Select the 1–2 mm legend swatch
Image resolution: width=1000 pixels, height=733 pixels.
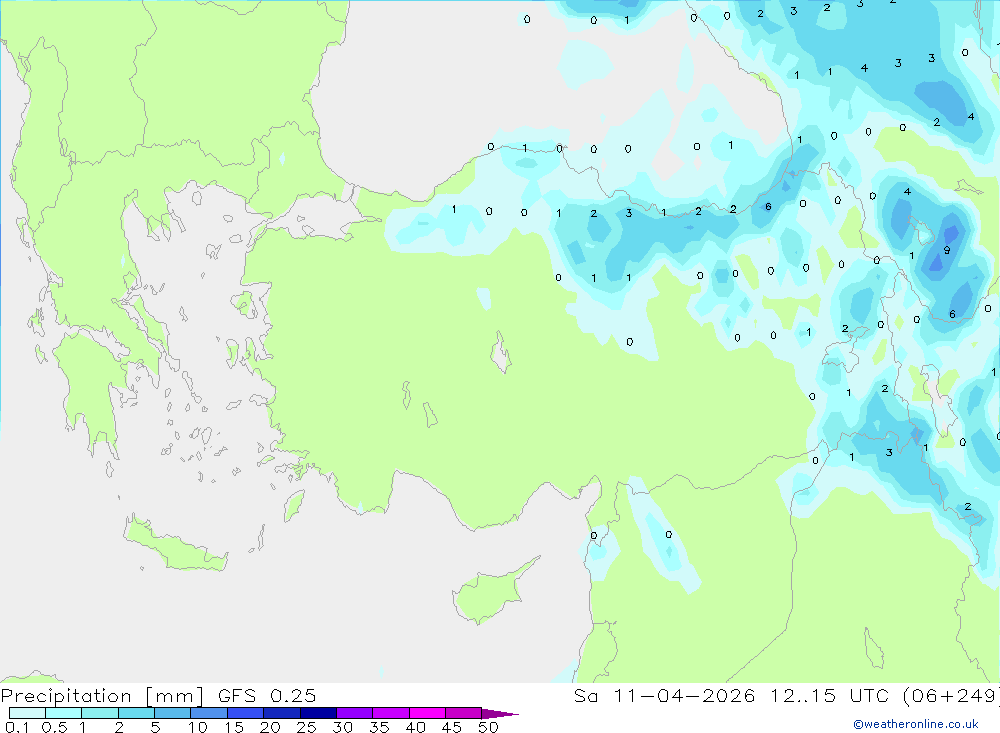(100, 713)
